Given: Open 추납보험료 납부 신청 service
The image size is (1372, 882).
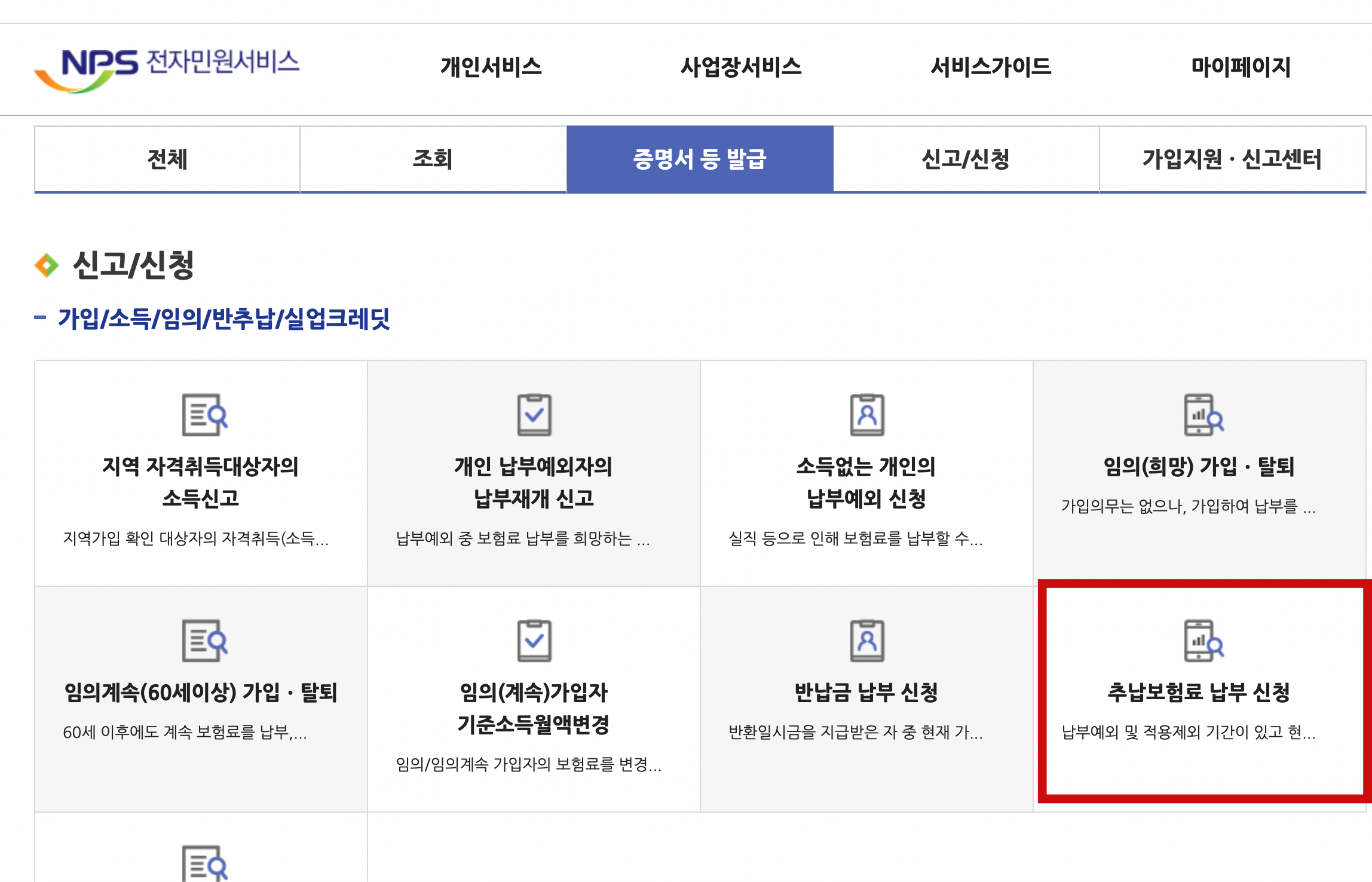Looking at the screenshot, I should [1204, 694].
